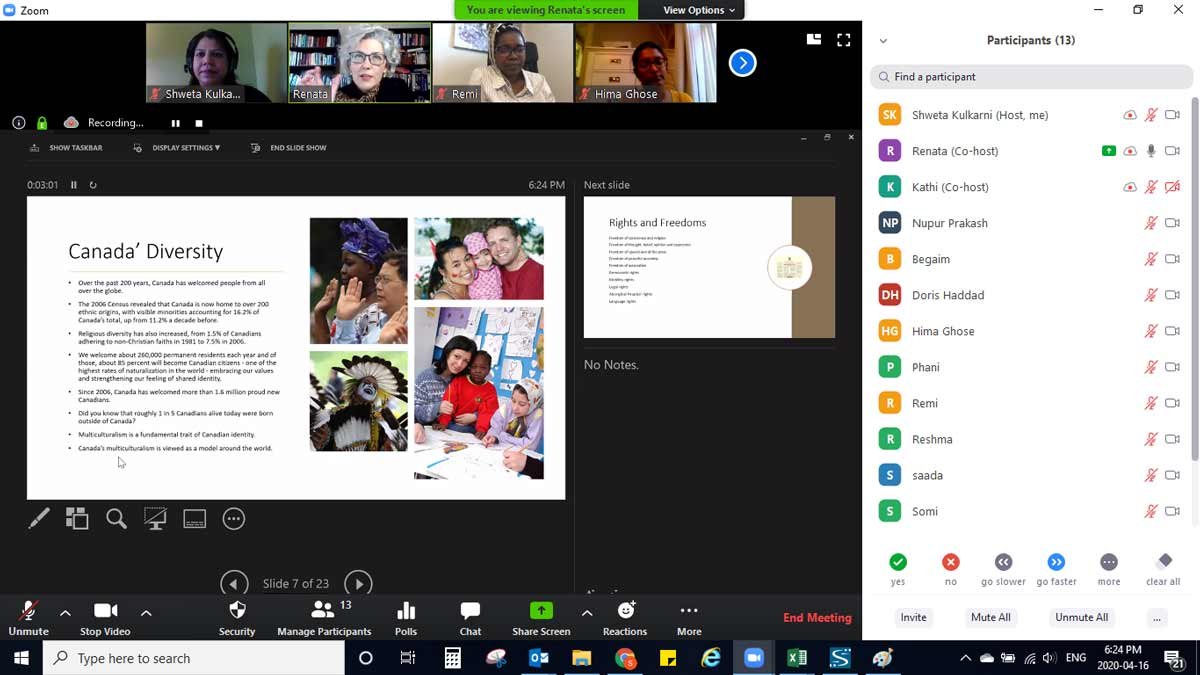Expand the arrow next to Stop Video
This screenshot has width=1200, height=675.
tap(146, 612)
